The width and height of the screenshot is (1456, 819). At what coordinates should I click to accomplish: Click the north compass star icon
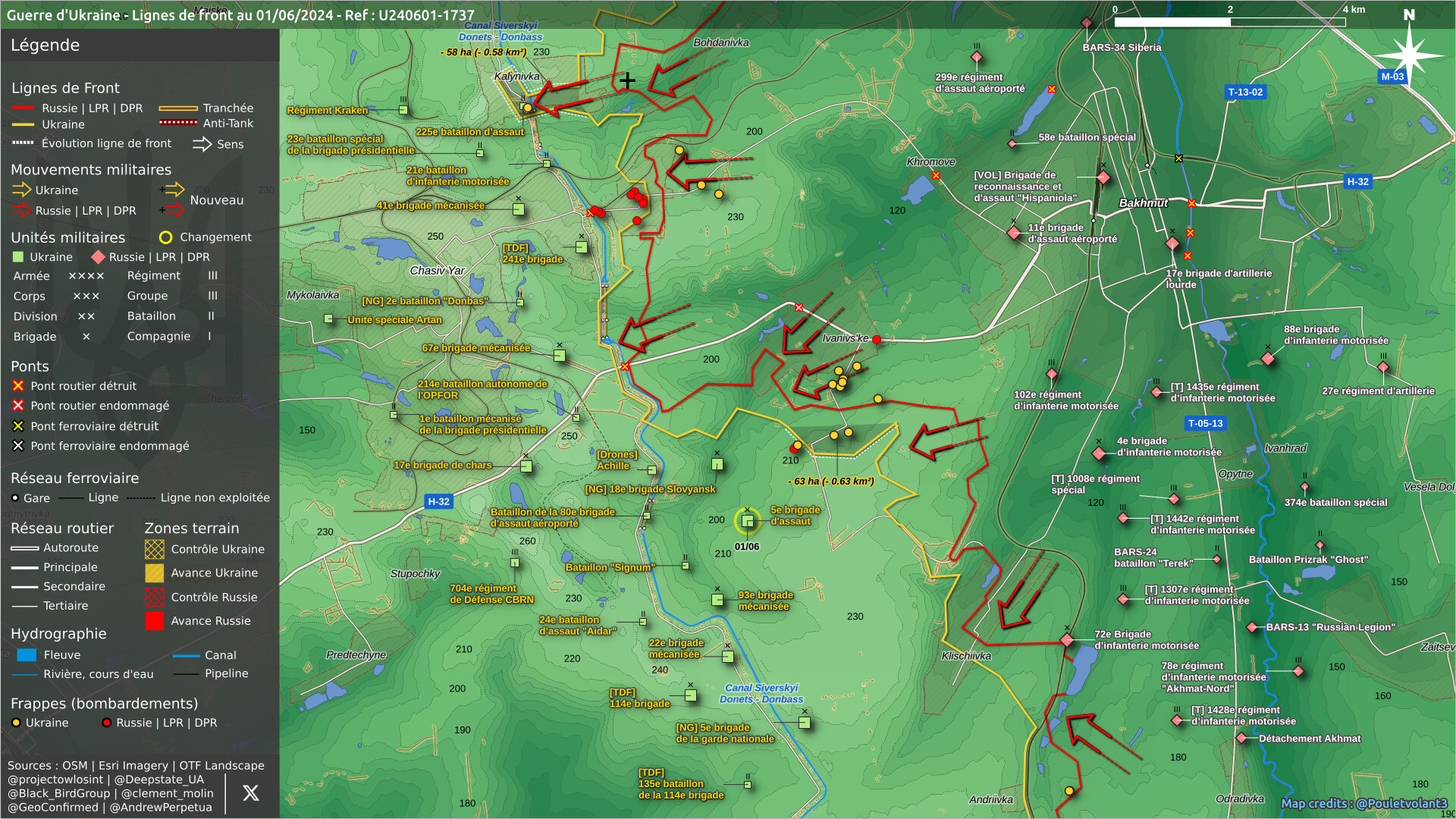[1409, 54]
